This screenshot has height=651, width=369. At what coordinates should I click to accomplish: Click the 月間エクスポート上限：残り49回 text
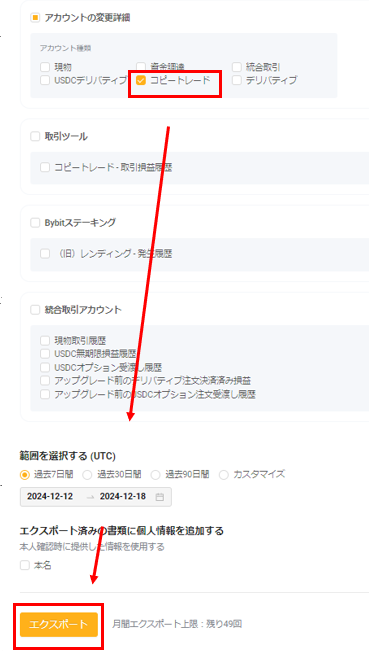point(177,624)
